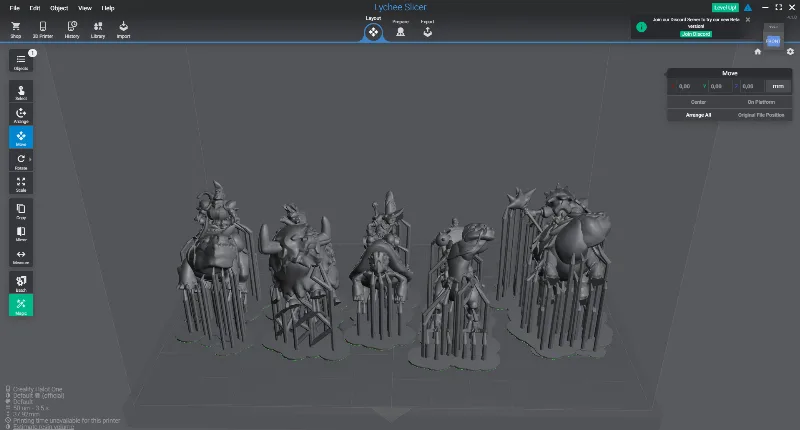Click the On Platform button
Image resolution: width=800 pixels, height=430 pixels.
[761, 102]
